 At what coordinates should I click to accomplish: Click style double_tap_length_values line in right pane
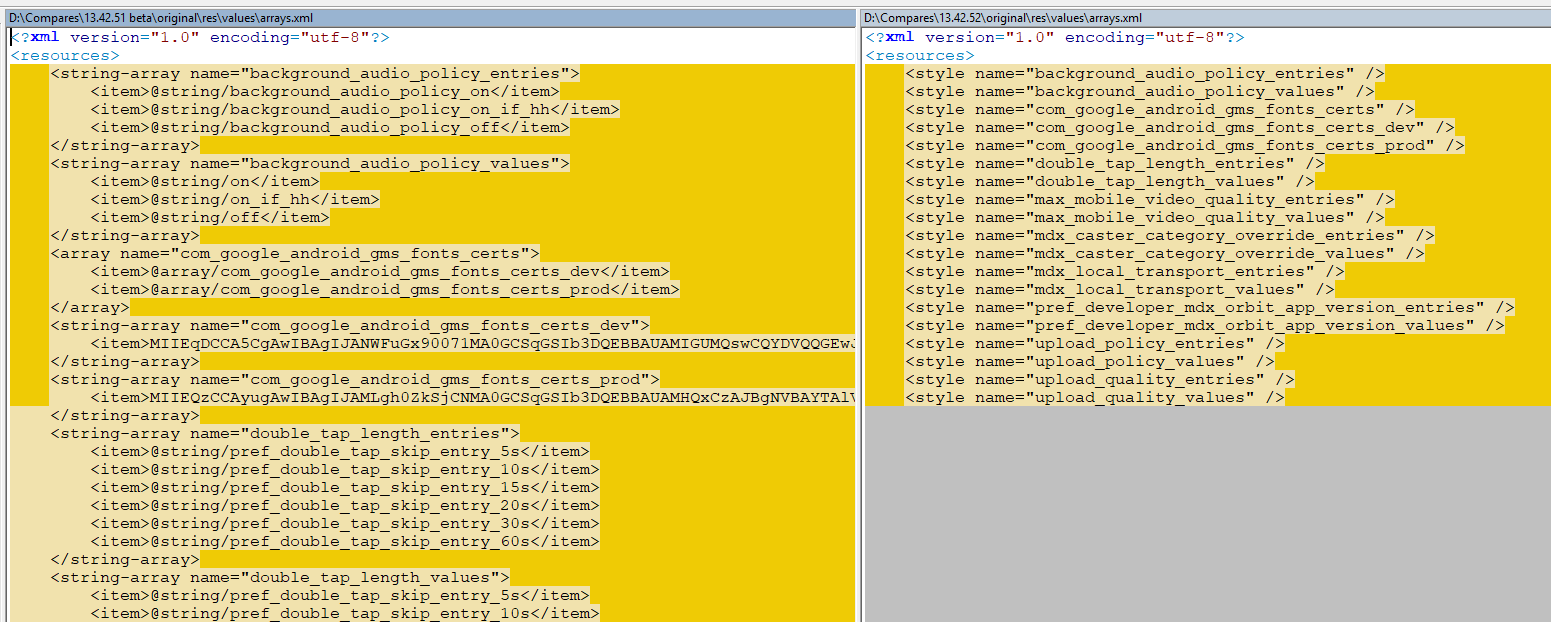(x=1110, y=181)
